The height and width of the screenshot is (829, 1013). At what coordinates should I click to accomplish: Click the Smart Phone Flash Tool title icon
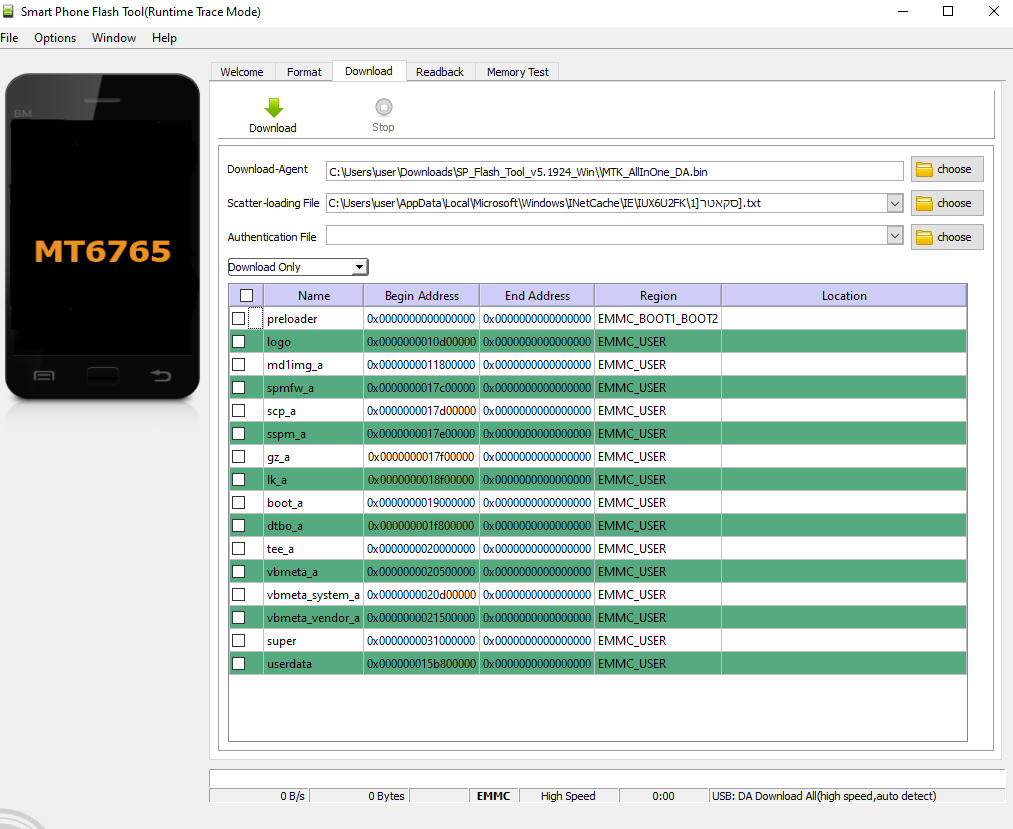pyautogui.click(x=9, y=11)
